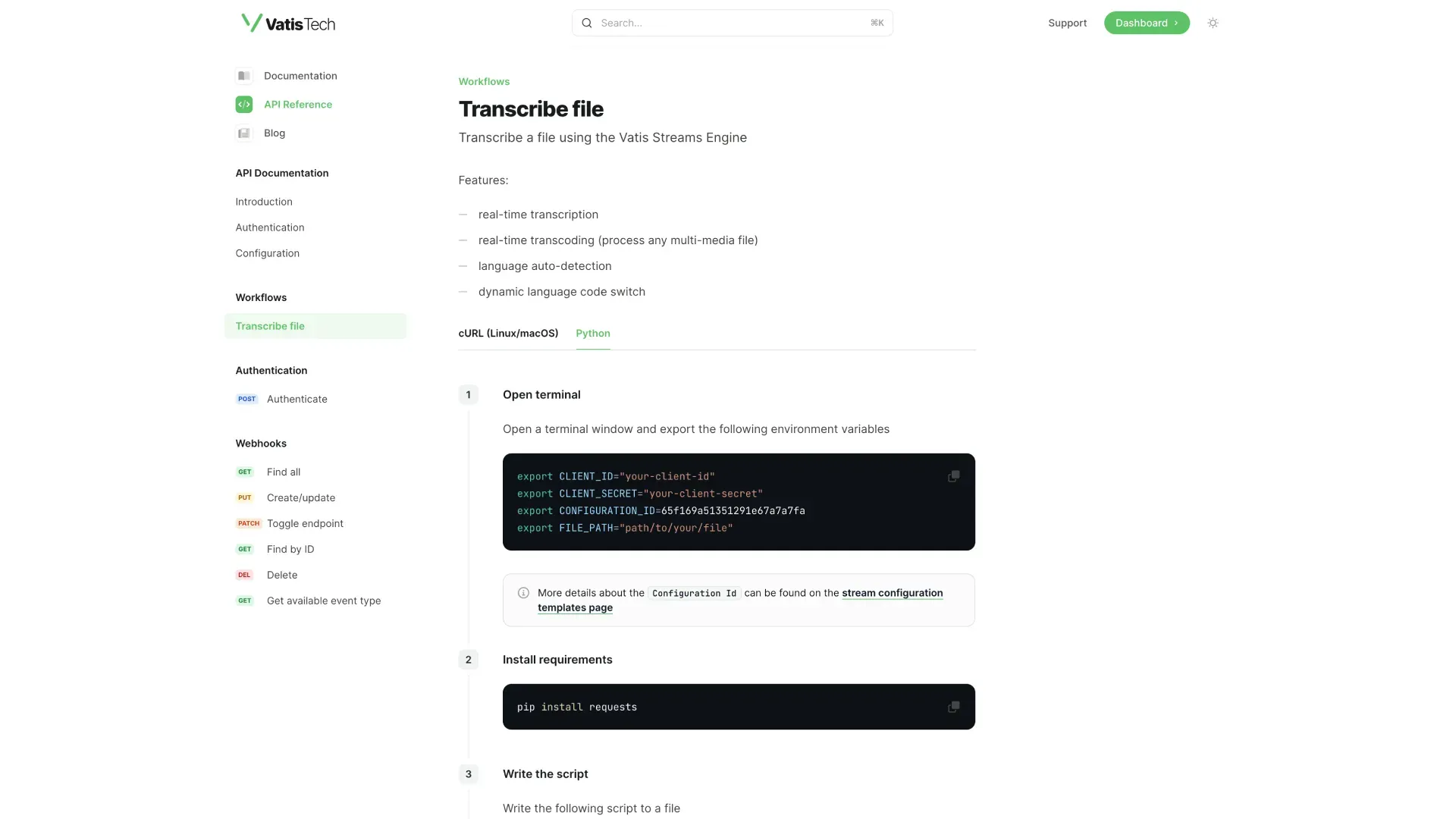Go to API Reference section
The height and width of the screenshot is (819, 1456).
(x=298, y=105)
